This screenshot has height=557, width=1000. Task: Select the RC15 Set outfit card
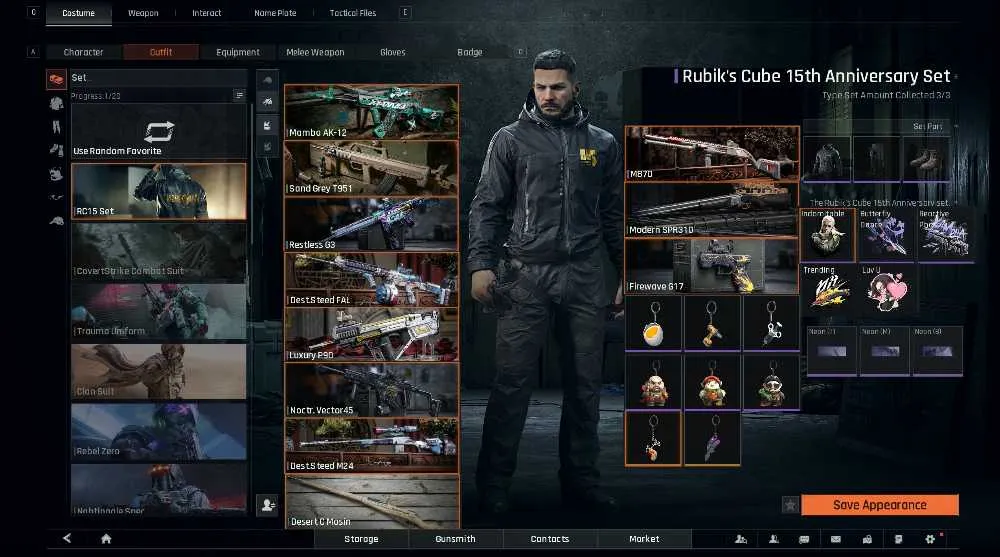(x=159, y=191)
